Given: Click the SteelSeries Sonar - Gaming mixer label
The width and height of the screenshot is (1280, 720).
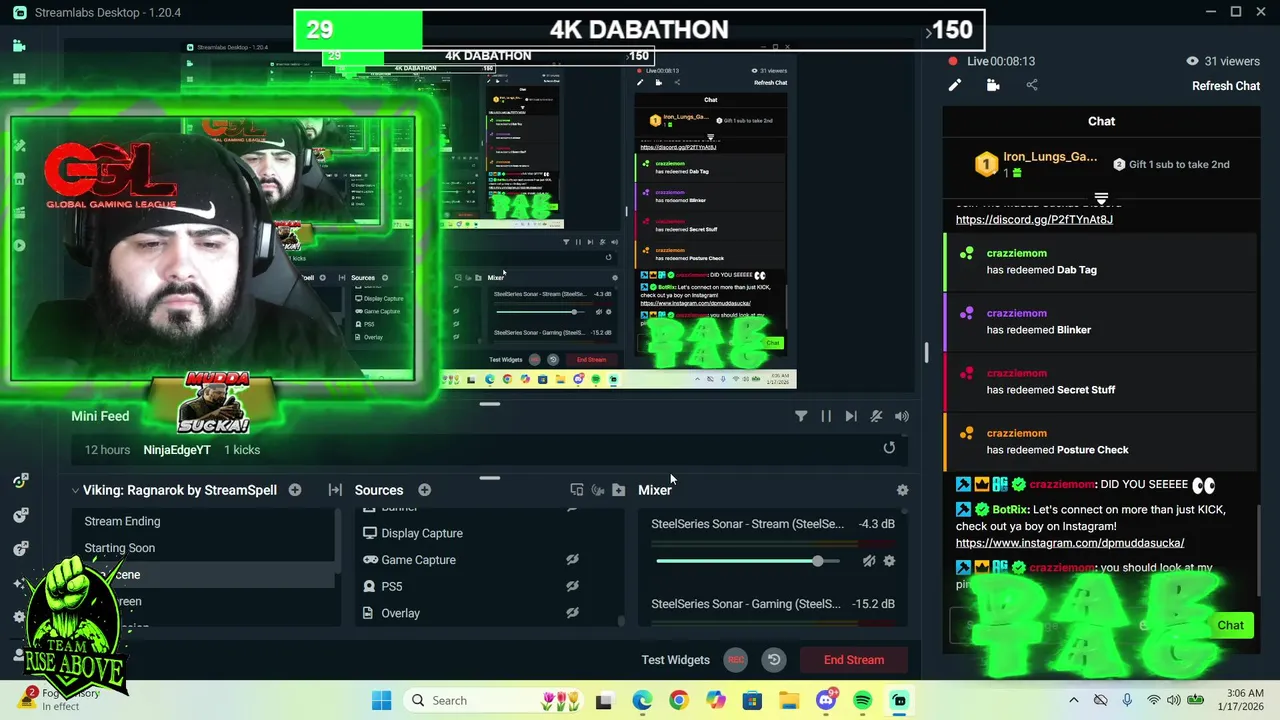Looking at the screenshot, I should click(746, 604).
